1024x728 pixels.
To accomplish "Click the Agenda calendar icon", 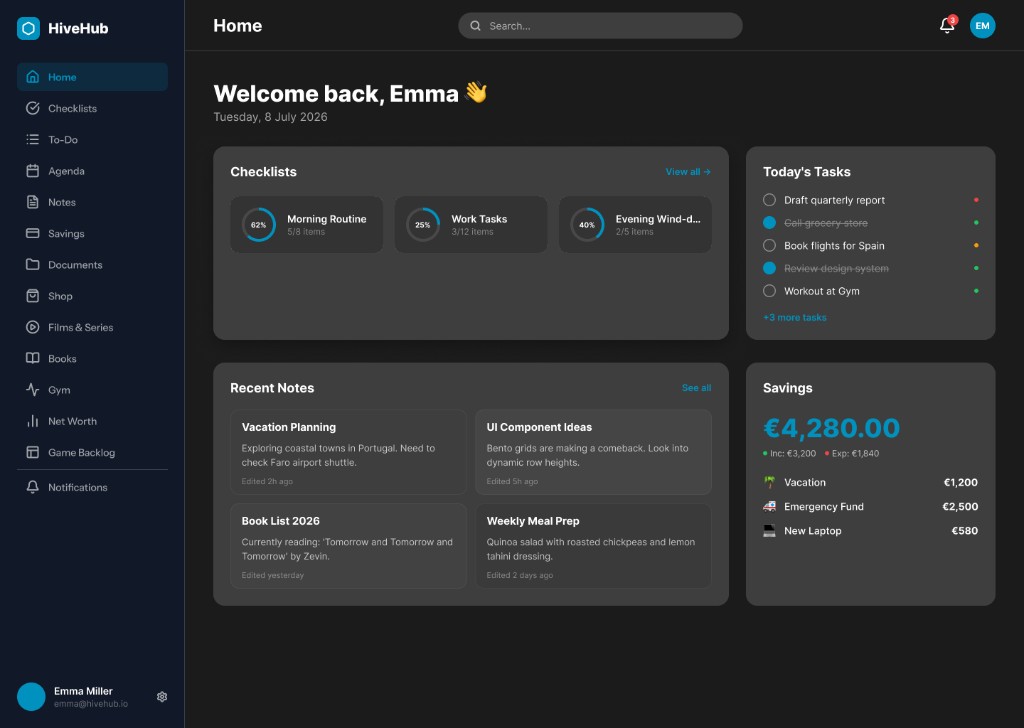I will click(33, 171).
